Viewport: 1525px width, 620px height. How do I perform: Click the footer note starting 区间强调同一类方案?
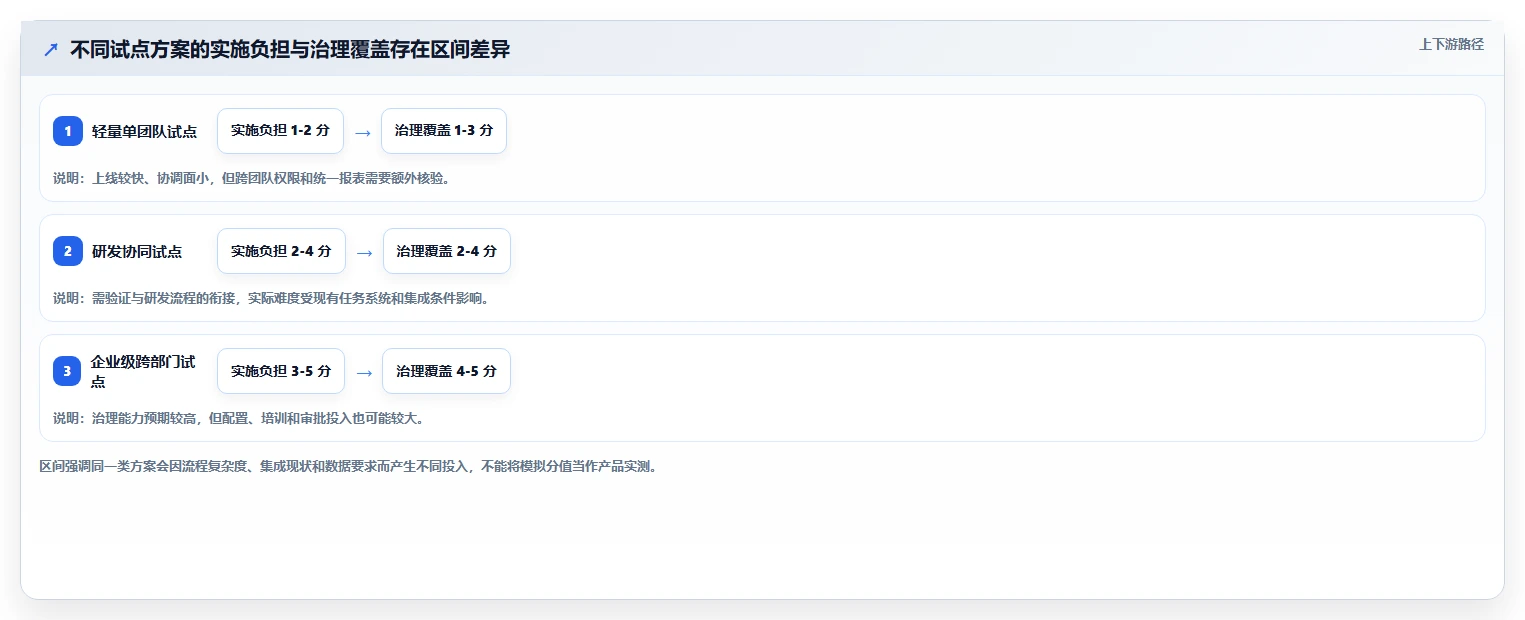348,466
